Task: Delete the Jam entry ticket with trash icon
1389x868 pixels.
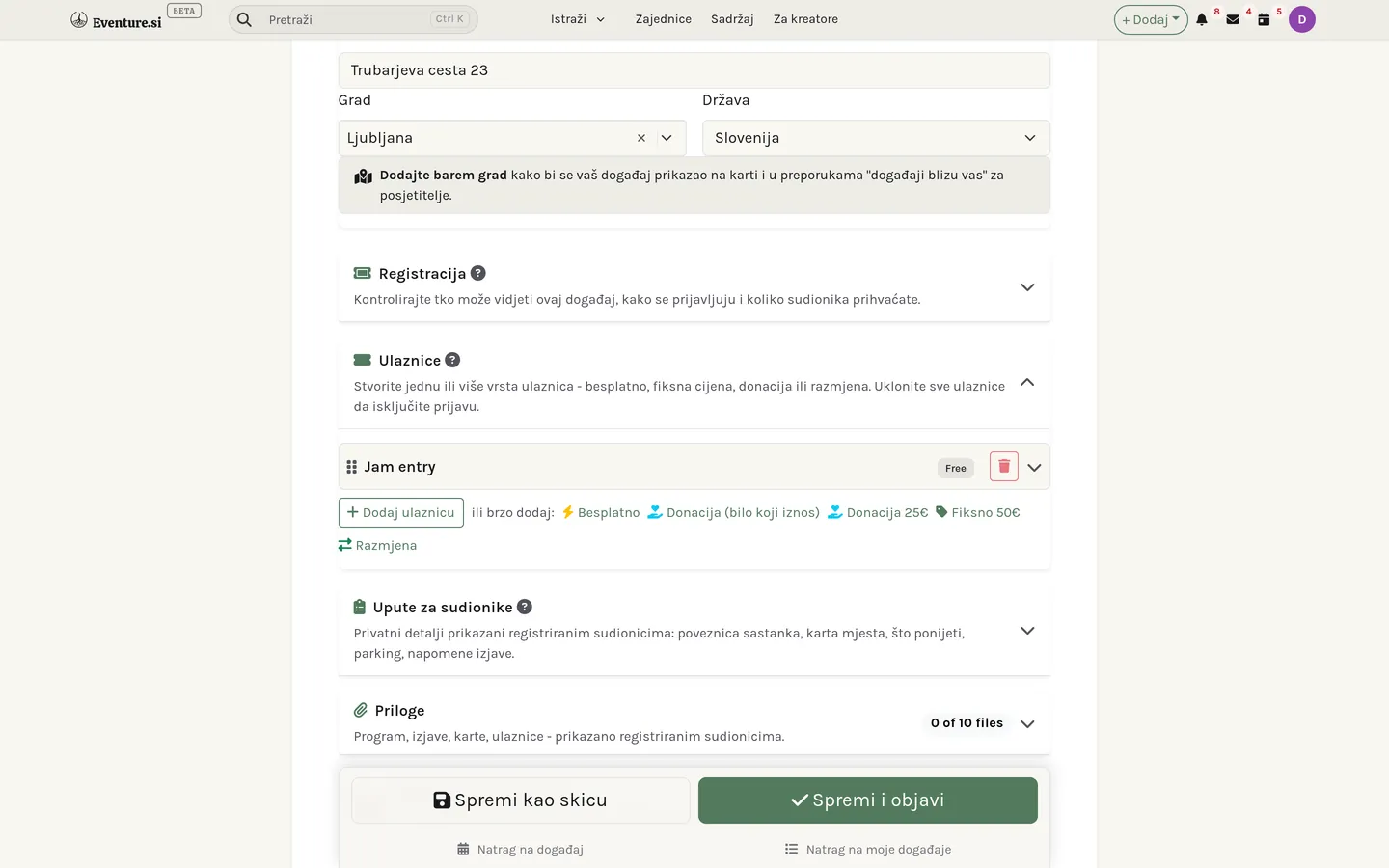Action: pyautogui.click(x=1004, y=467)
